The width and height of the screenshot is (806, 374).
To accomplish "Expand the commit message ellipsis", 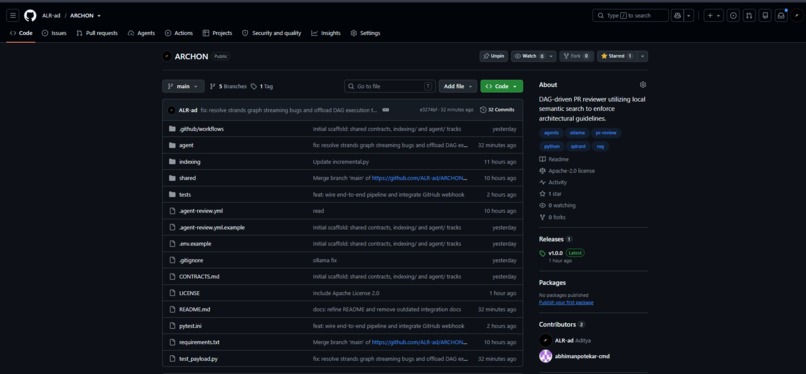I will (x=386, y=109).
